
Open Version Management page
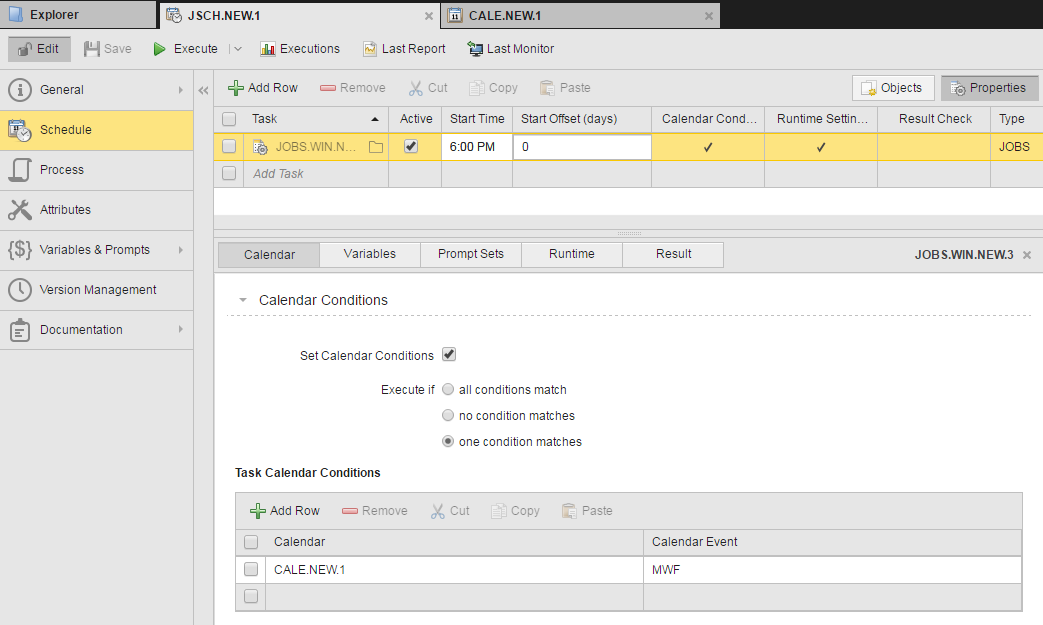coord(96,289)
